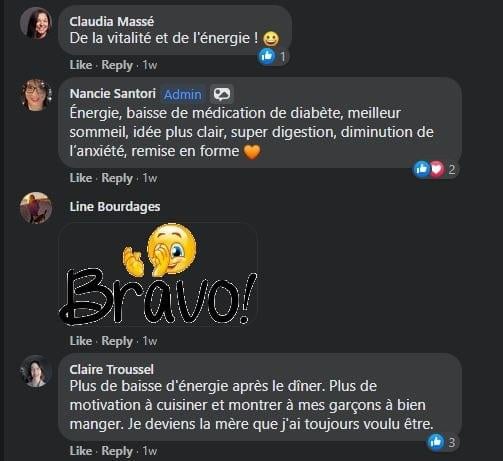View the 3 likes on Claire's comment
The height and width of the screenshot is (461, 503).
pos(442,442)
